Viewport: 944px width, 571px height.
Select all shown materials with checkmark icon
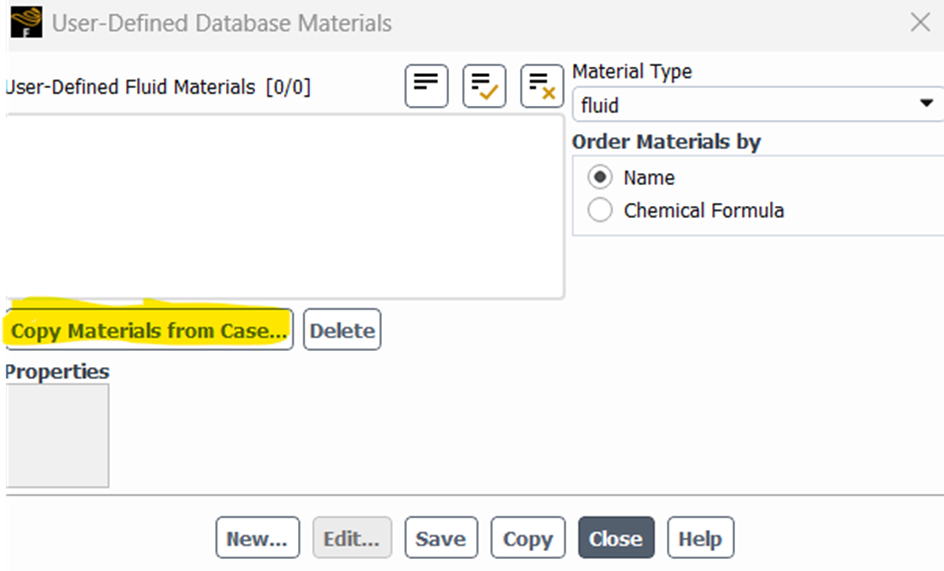pyautogui.click(x=484, y=86)
